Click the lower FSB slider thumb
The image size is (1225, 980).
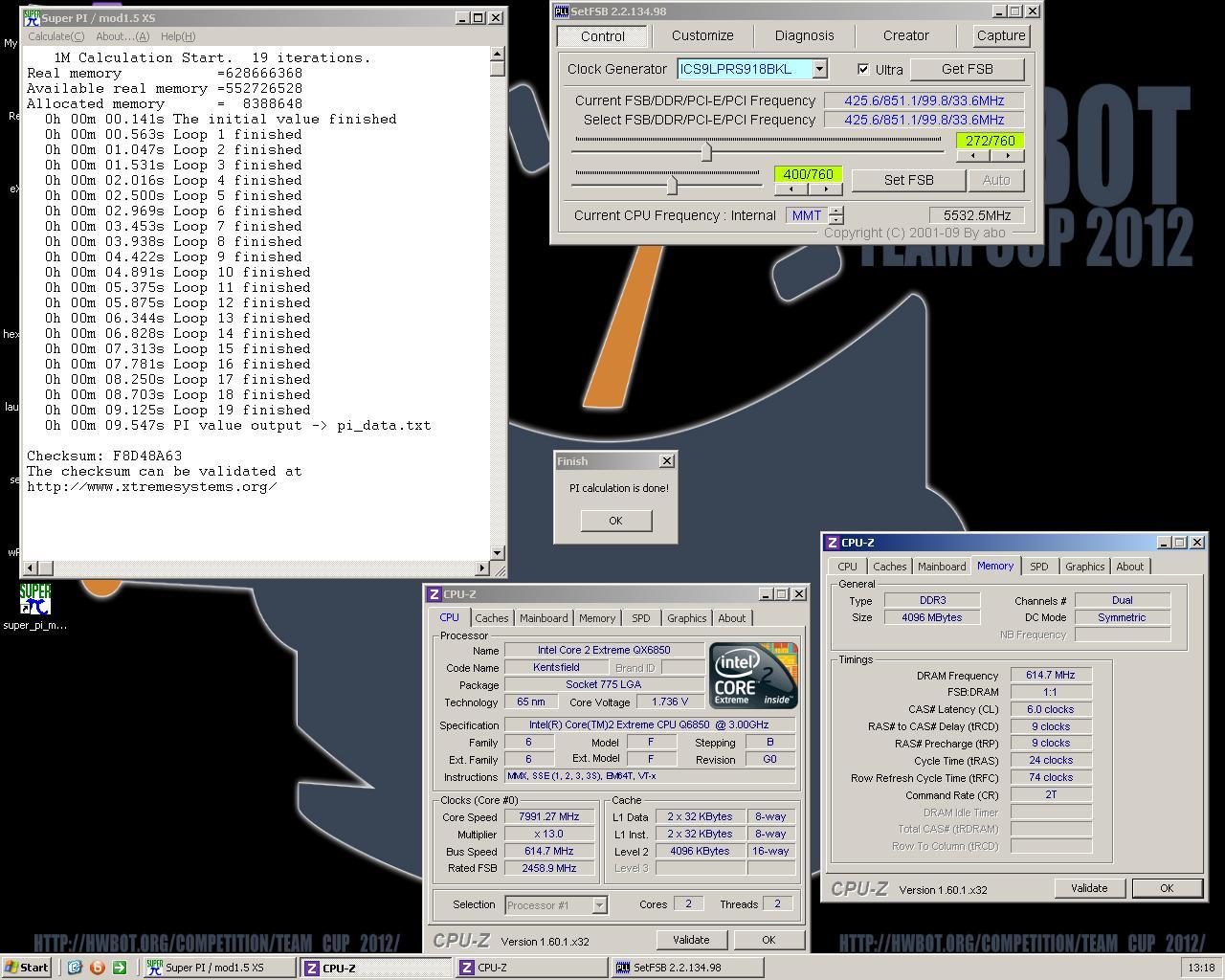pyautogui.click(x=672, y=185)
